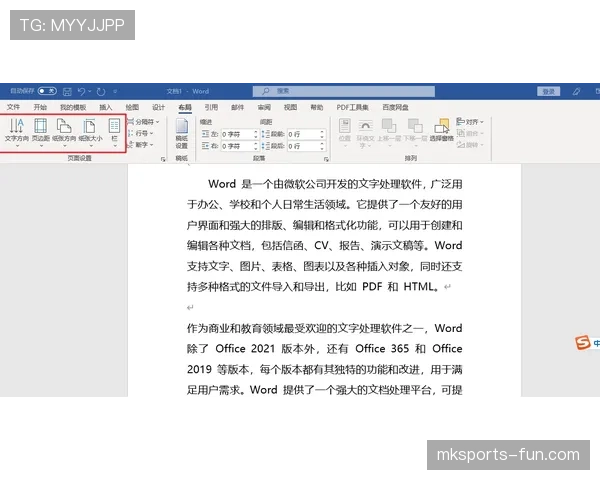Viewport: 600px width, 480px height.
Task: Decrease 段后 spacing with the down arrow
Action: tap(322, 149)
